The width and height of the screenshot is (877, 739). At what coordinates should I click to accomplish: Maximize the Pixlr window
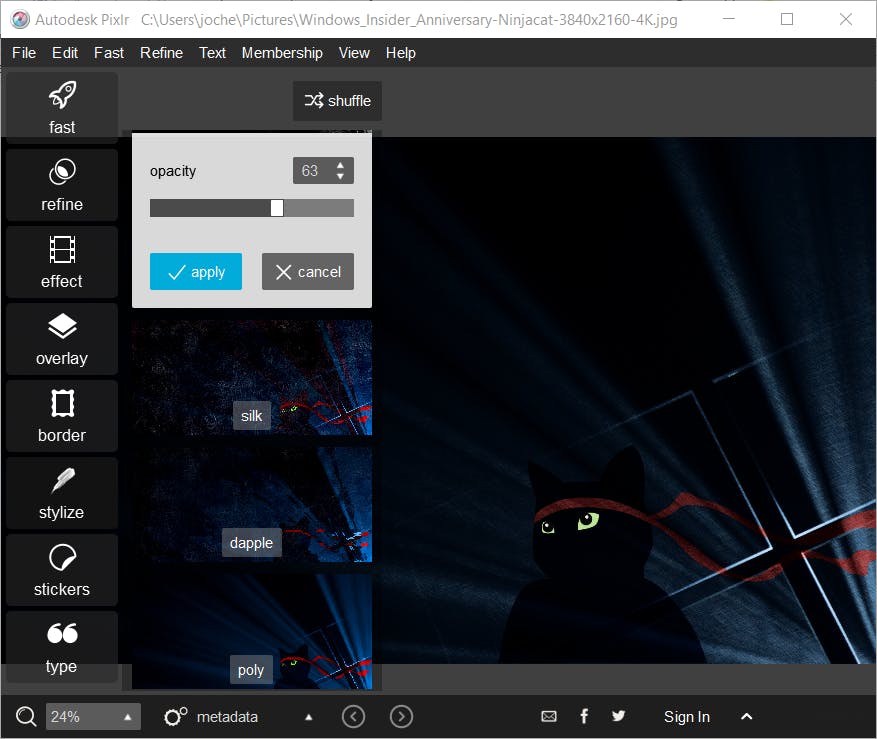tap(786, 19)
